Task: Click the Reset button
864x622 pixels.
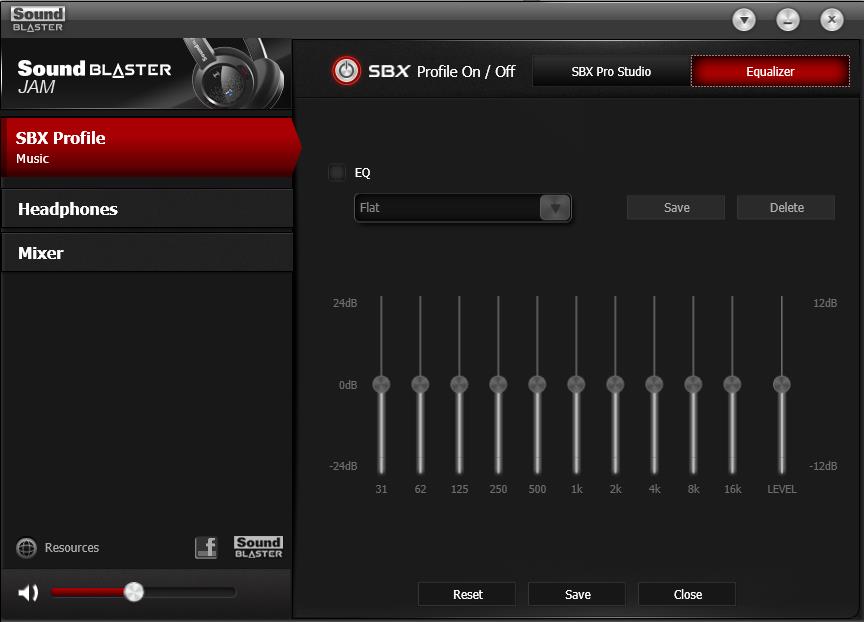Action: tap(467, 594)
